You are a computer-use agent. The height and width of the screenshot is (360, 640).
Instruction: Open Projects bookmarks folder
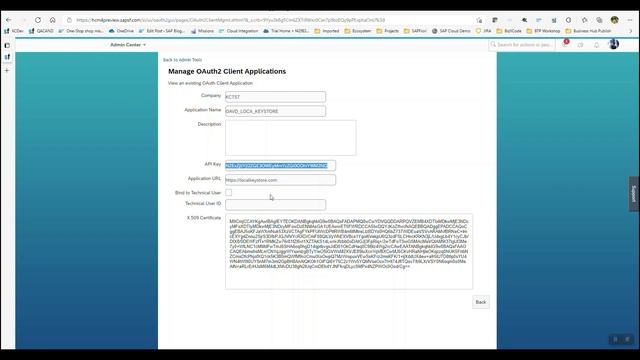388,31
